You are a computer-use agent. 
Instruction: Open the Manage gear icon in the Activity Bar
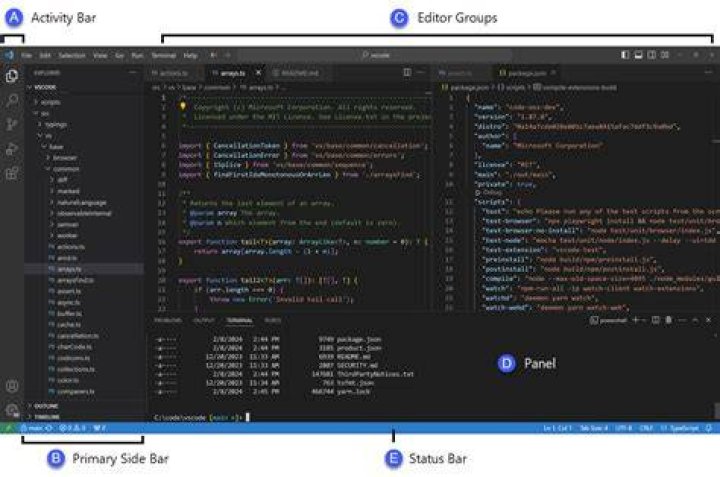(x=12, y=410)
